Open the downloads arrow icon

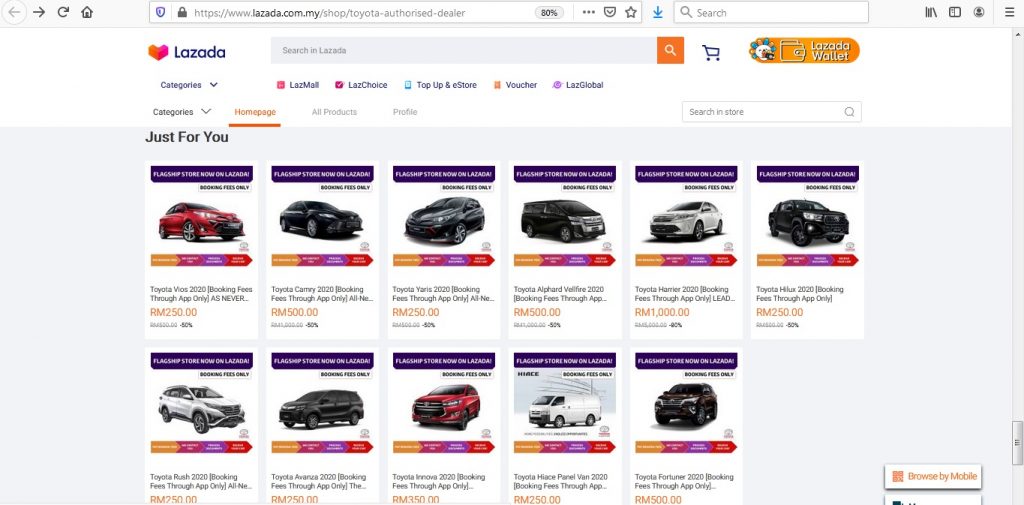[x=658, y=12]
